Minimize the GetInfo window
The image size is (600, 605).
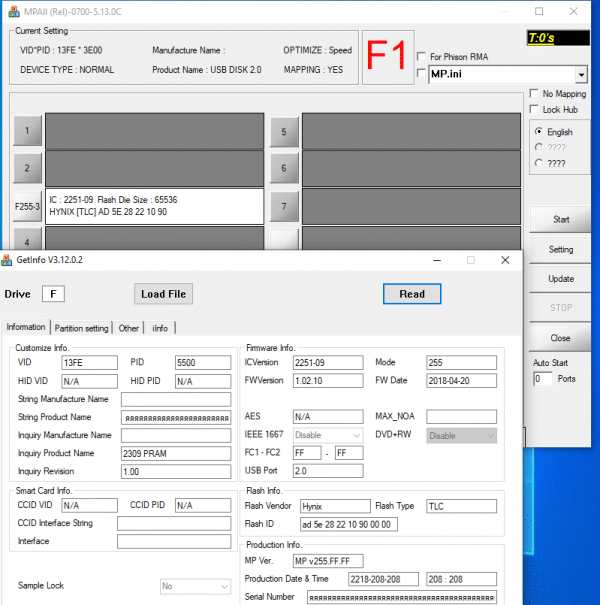pos(437,260)
